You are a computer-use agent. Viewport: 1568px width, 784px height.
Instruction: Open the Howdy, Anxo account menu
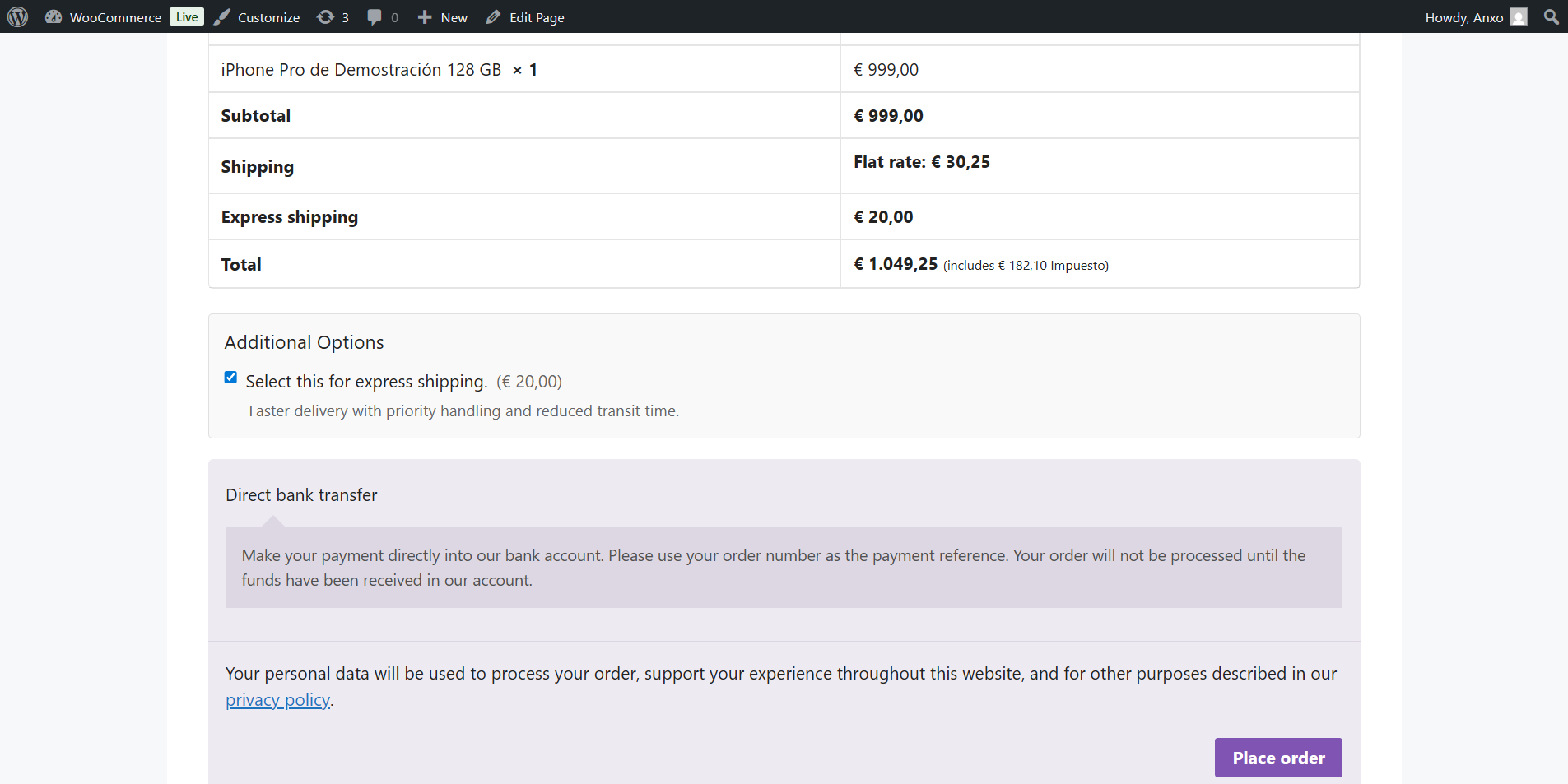1463,17
